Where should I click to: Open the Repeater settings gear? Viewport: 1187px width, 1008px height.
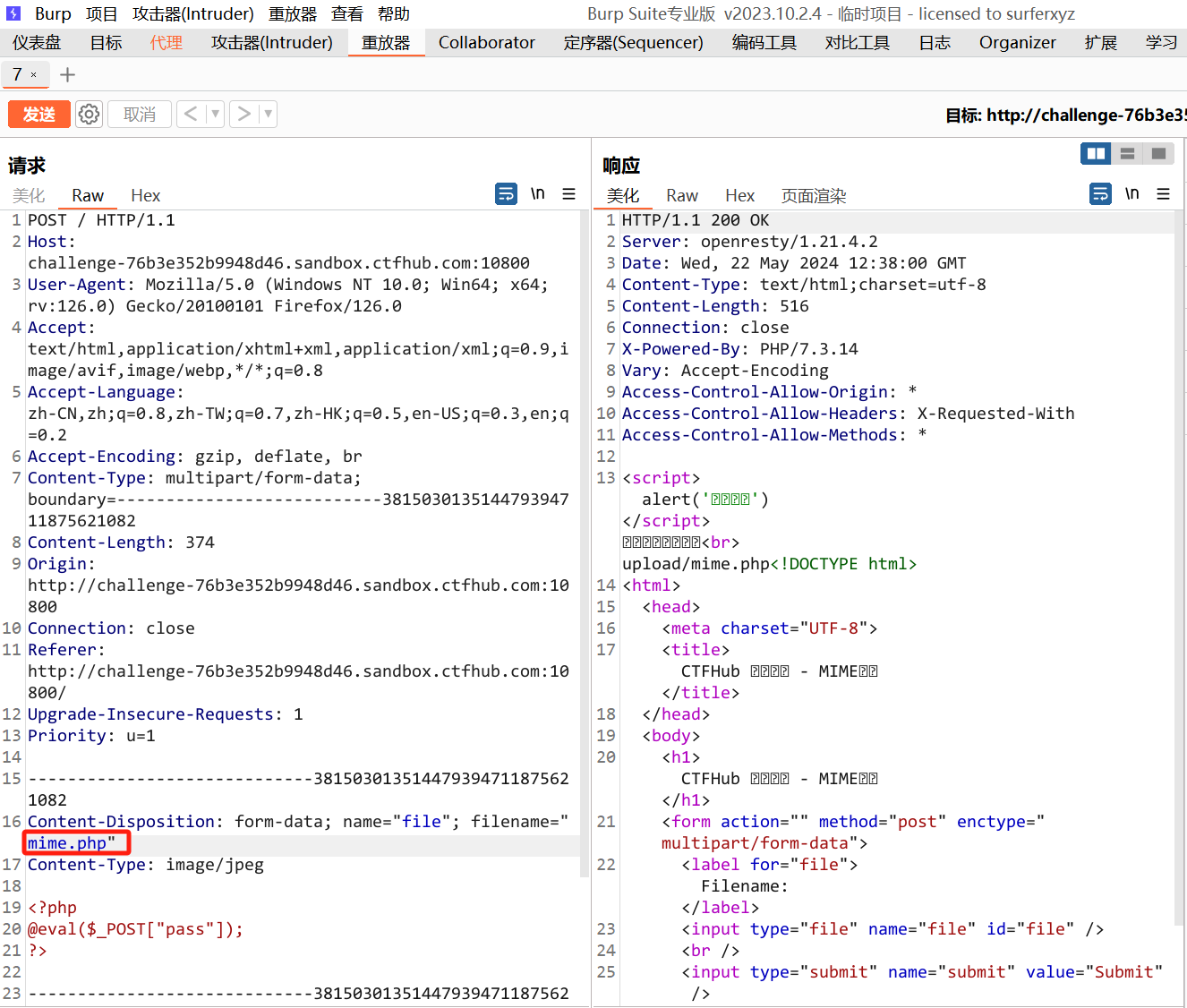tap(89, 114)
